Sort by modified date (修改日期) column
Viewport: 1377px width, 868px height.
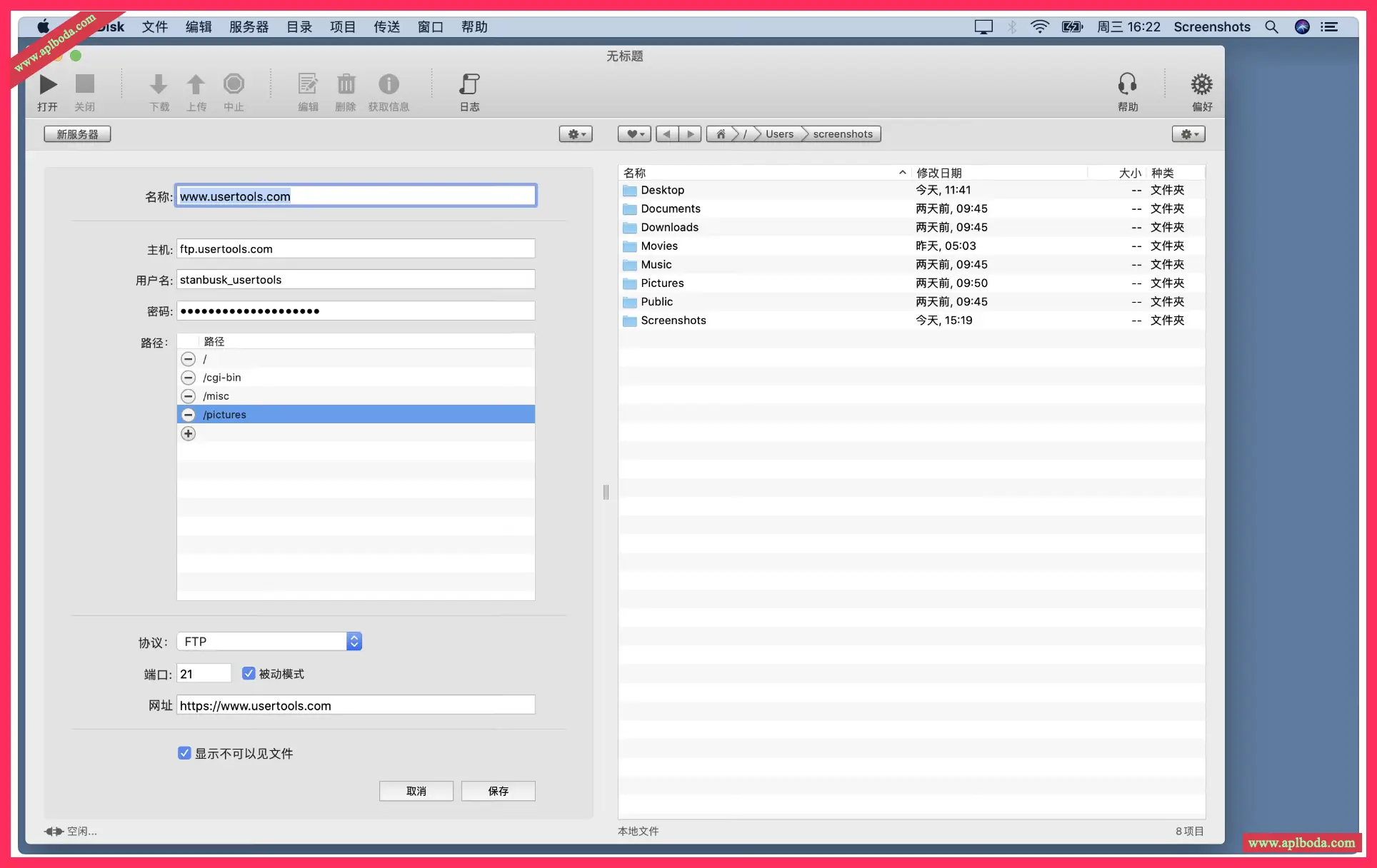pyautogui.click(x=1000, y=173)
